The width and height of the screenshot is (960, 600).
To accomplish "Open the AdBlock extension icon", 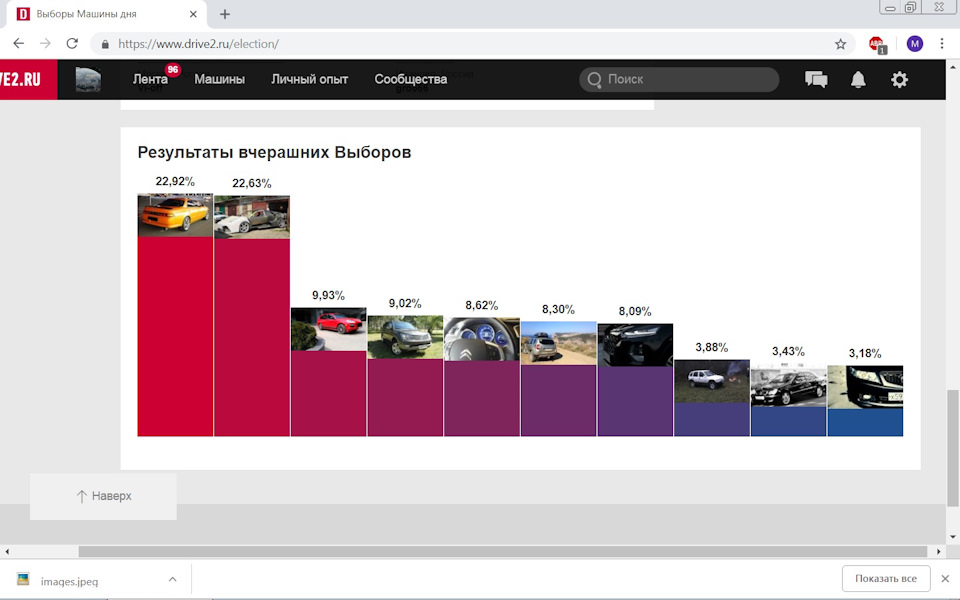I will click(877, 44).
